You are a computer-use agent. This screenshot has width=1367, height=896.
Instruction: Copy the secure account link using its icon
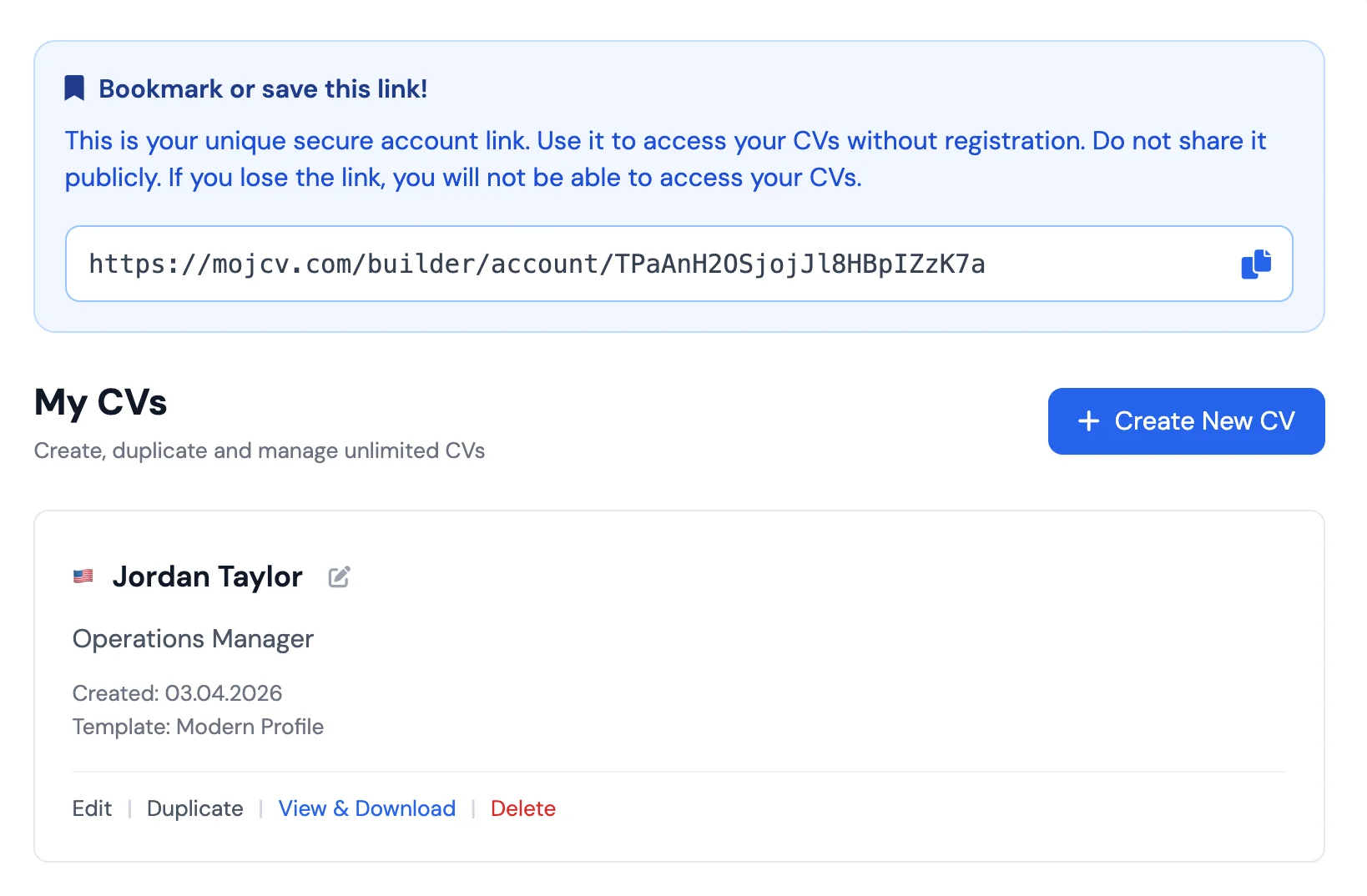tap(1256, 264)
